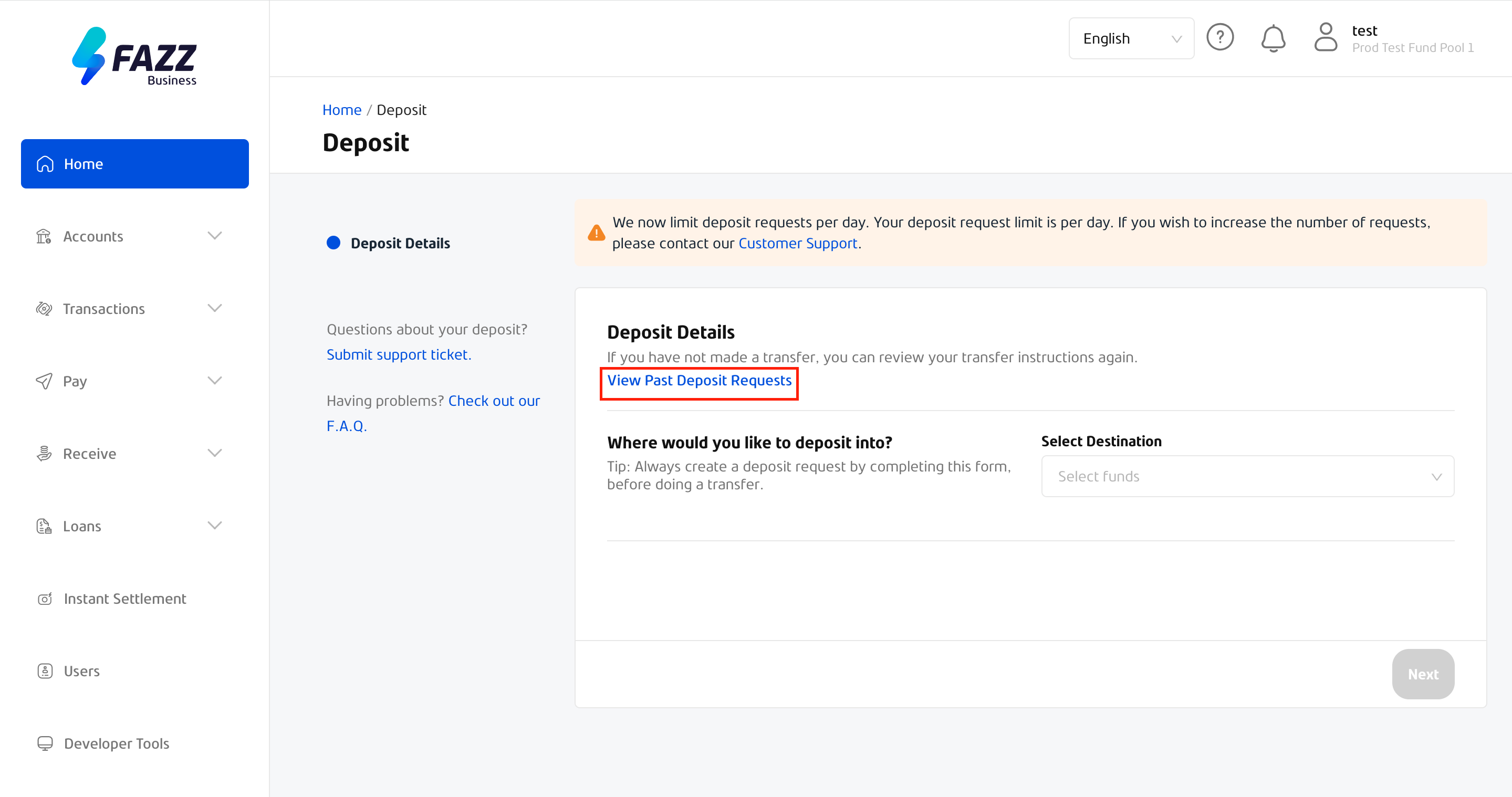Expand the Receive menu chevron
1512x797 pixels.
[215, 453]
